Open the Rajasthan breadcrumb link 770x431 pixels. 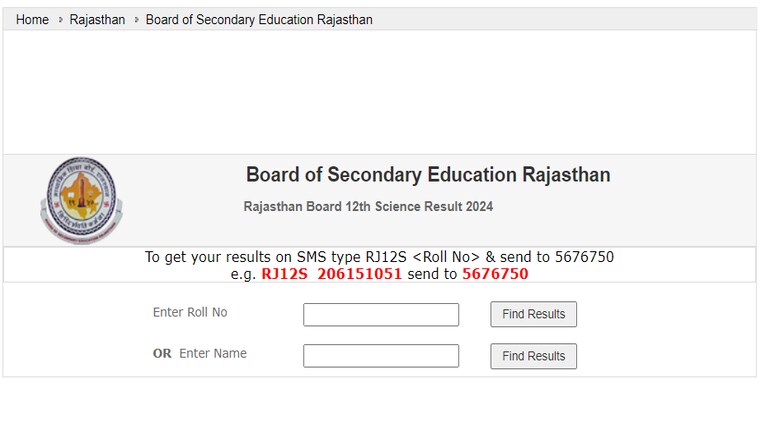tap(97, 20)
